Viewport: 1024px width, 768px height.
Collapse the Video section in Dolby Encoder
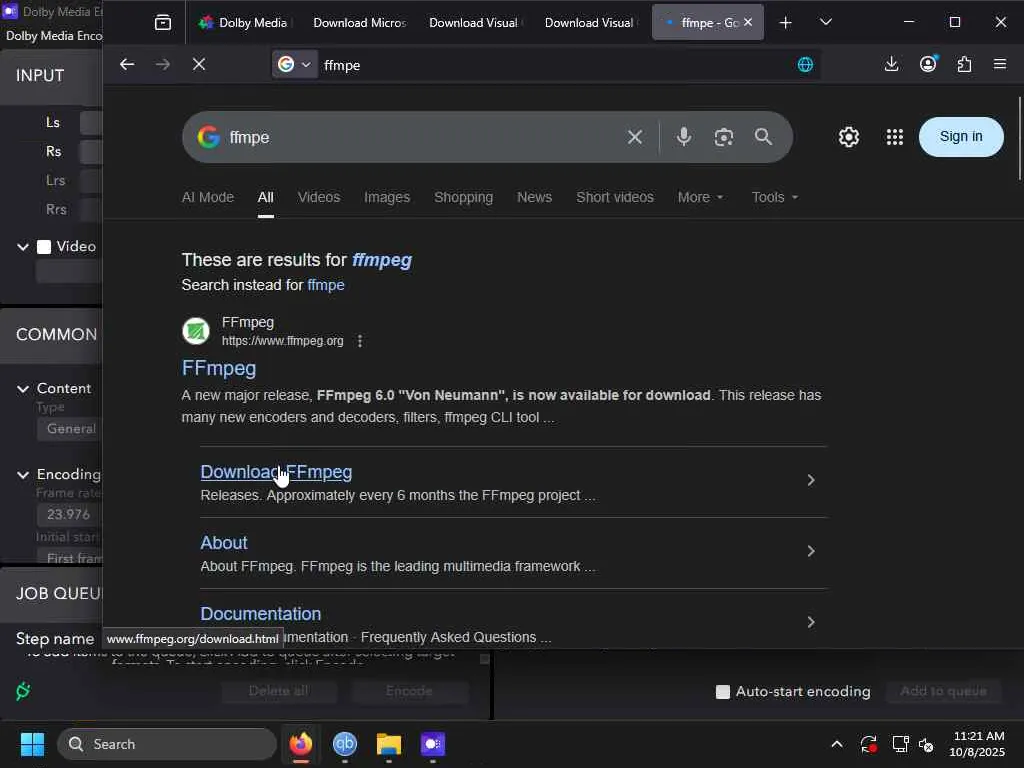click(x=23, y=247)
